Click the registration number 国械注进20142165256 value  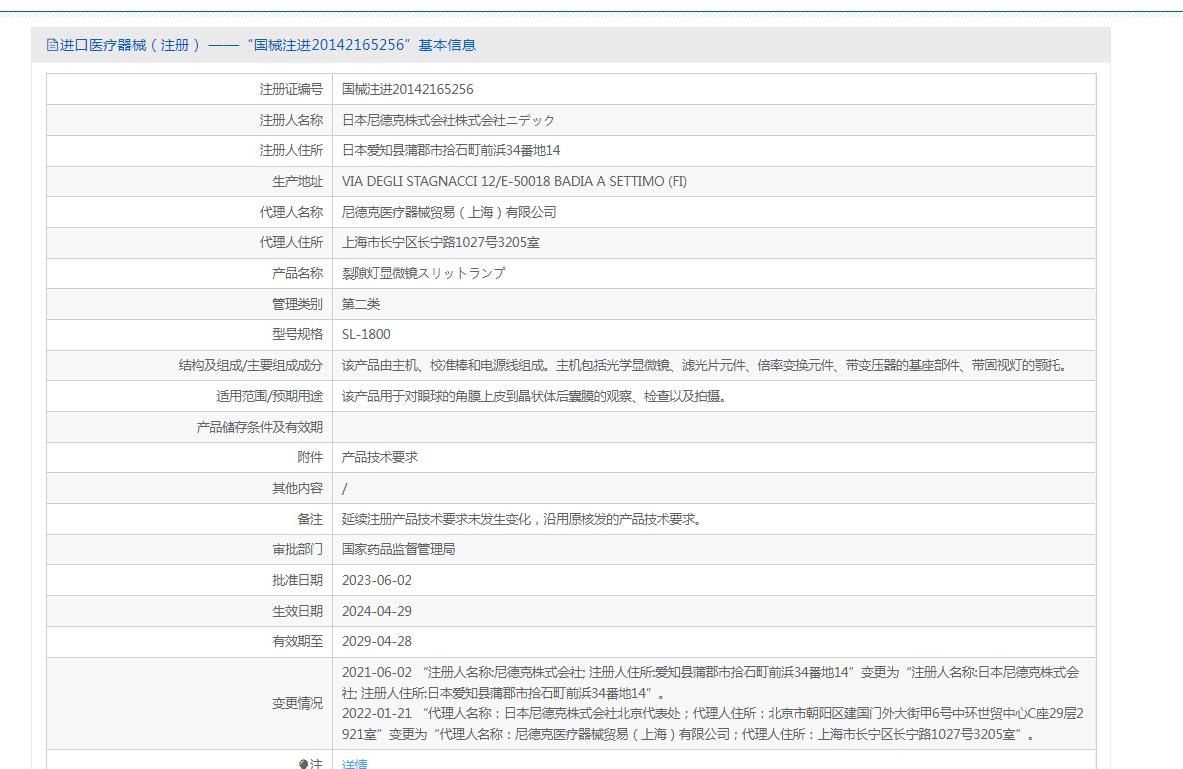pos(407,89)
